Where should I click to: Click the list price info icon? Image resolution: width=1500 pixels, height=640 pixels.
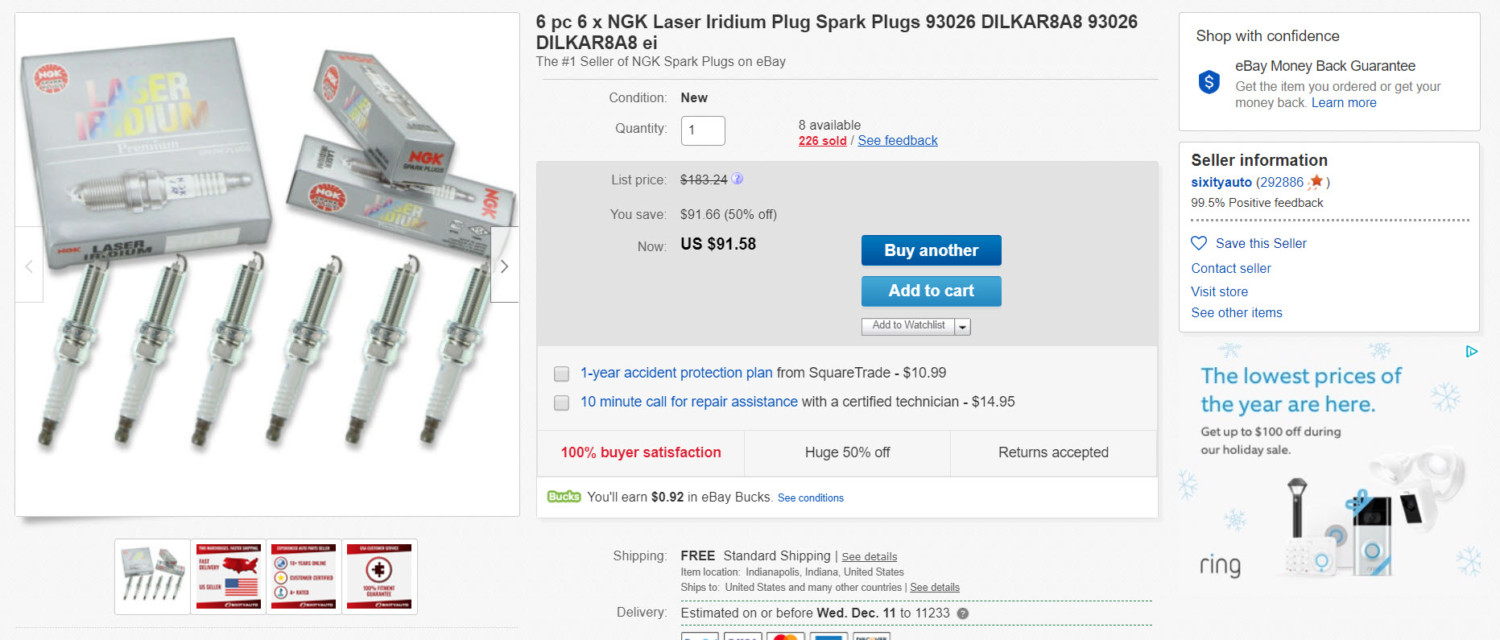[737, 179]
